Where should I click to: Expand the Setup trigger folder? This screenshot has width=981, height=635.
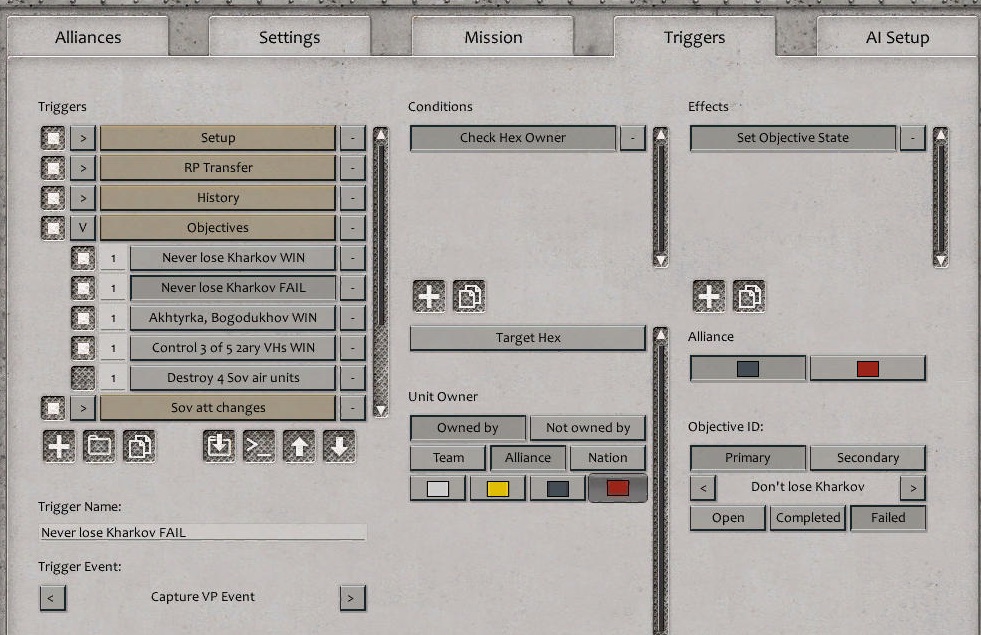[x=83, y=138]
